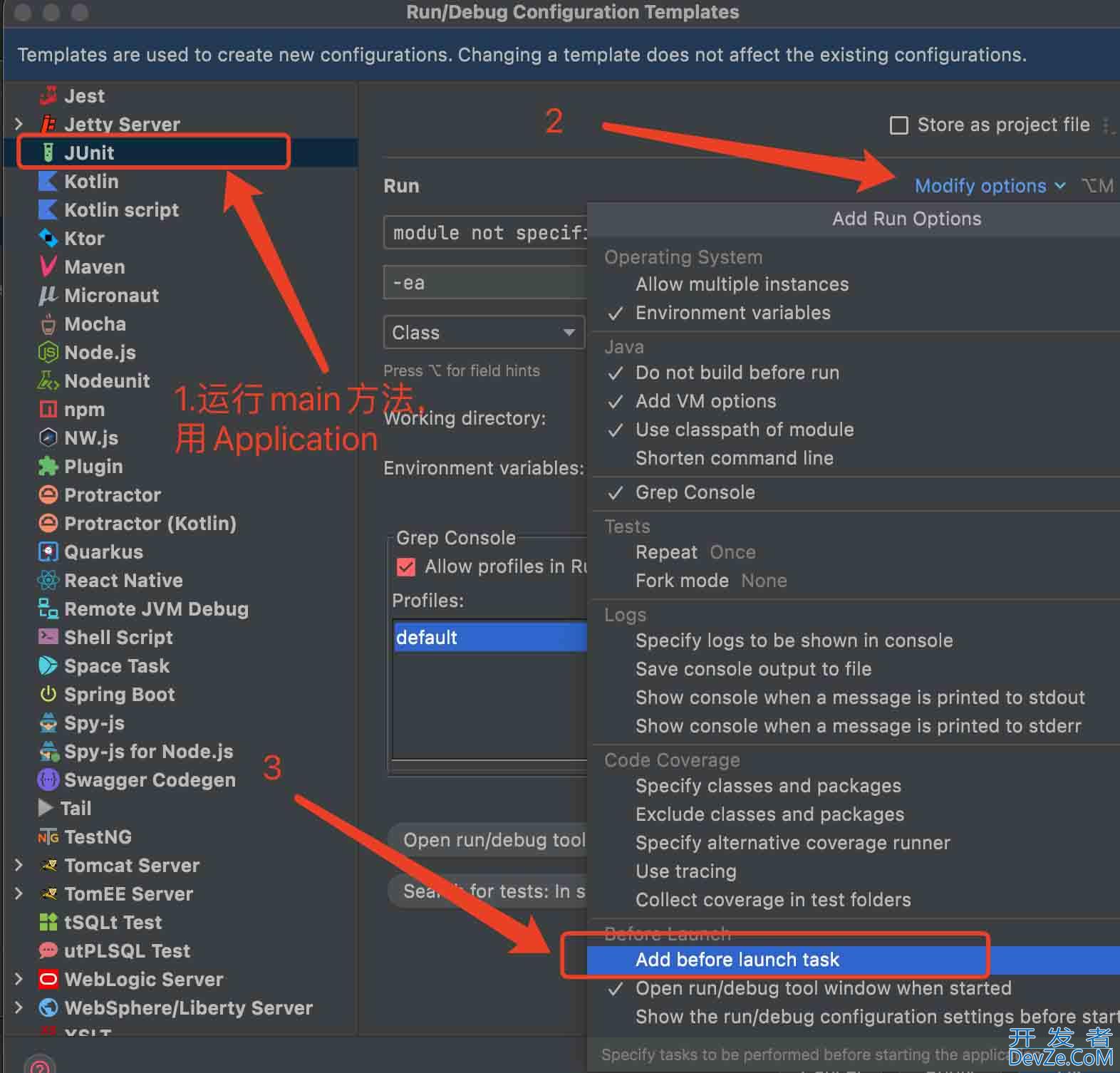Click the Micronaut mu icon

(48, 295)
